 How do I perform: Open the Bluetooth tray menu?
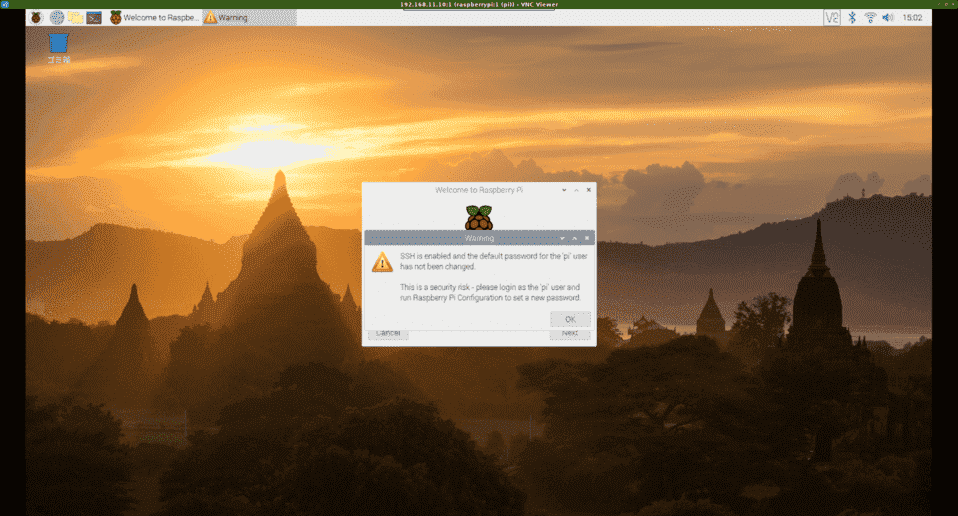click(x=852, y=18)
